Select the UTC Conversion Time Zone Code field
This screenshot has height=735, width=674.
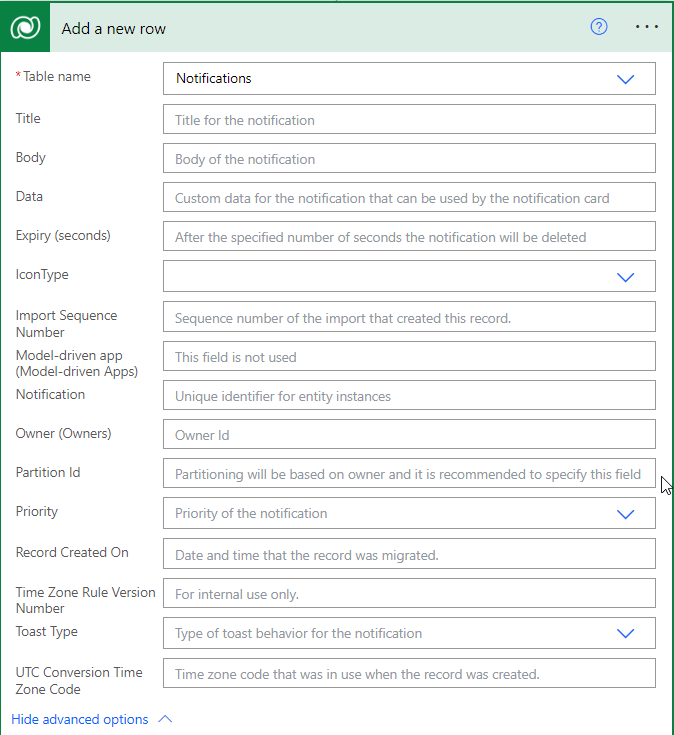(x=409, y=674)
